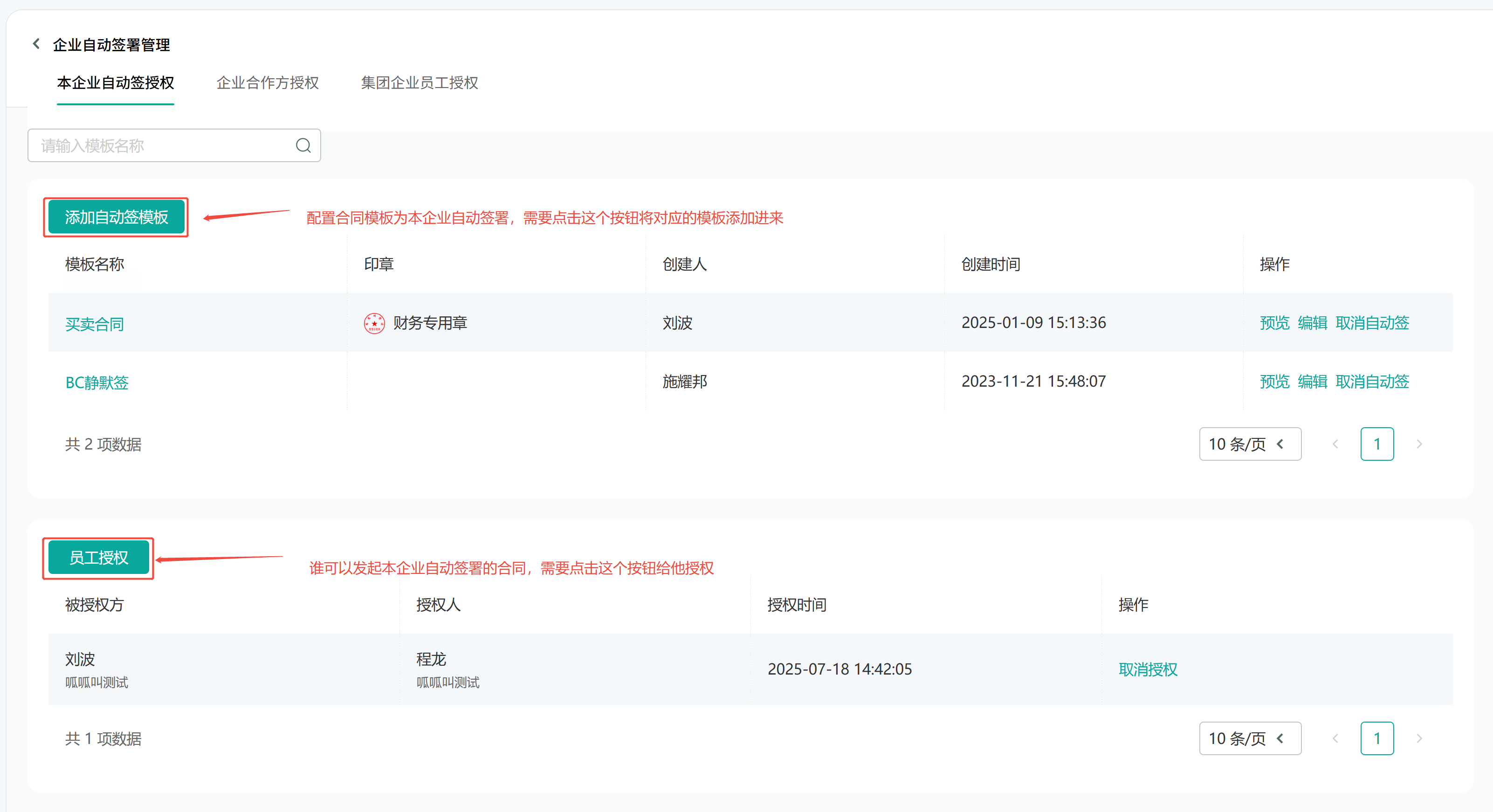Image resolution: width=1493 pixels, height=812 pixels.
Task: Click the 被授权方 column header
Action: [x=95, y=605]
